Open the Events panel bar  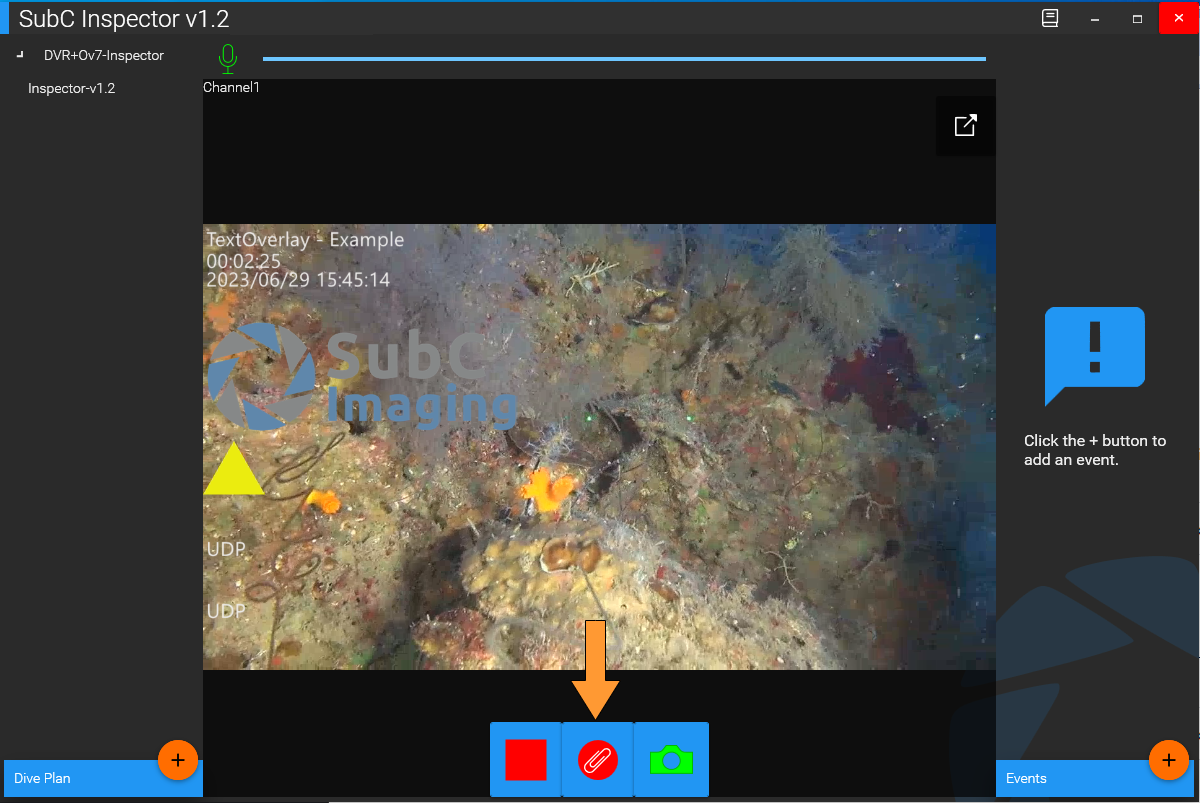click(x=1060, y=779)
